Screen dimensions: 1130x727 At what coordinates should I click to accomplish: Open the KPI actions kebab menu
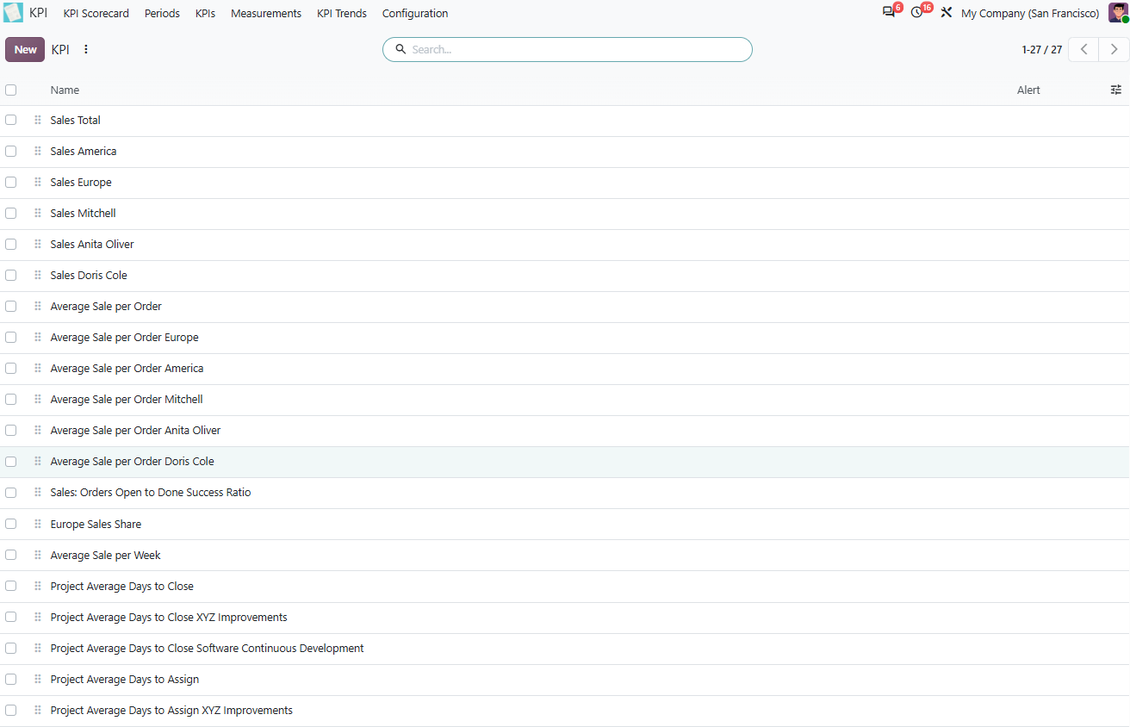click(x=86, y=50)
